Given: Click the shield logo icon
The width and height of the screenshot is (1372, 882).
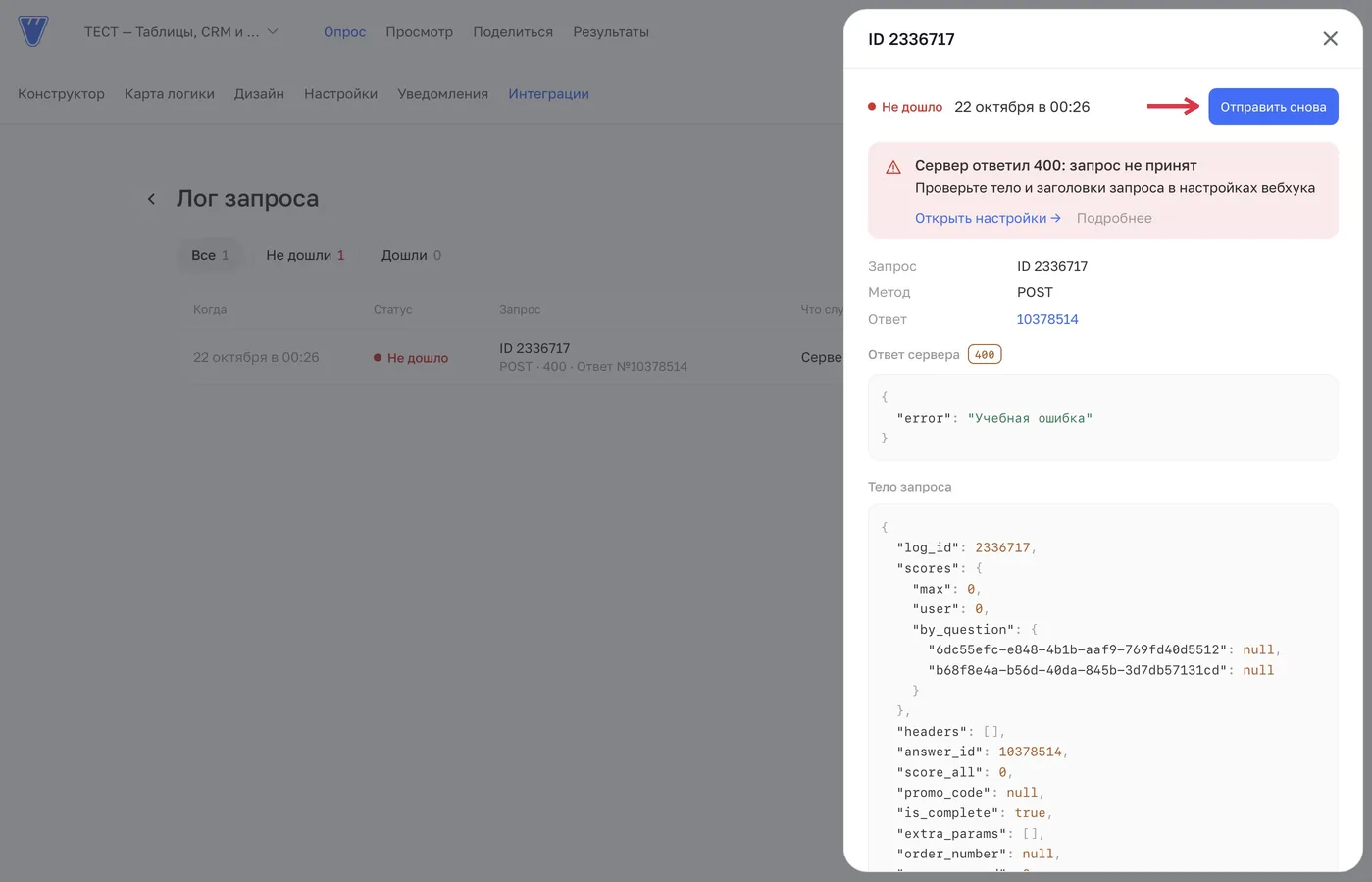Looking at the screenshot, I should [x=33, y=31].
